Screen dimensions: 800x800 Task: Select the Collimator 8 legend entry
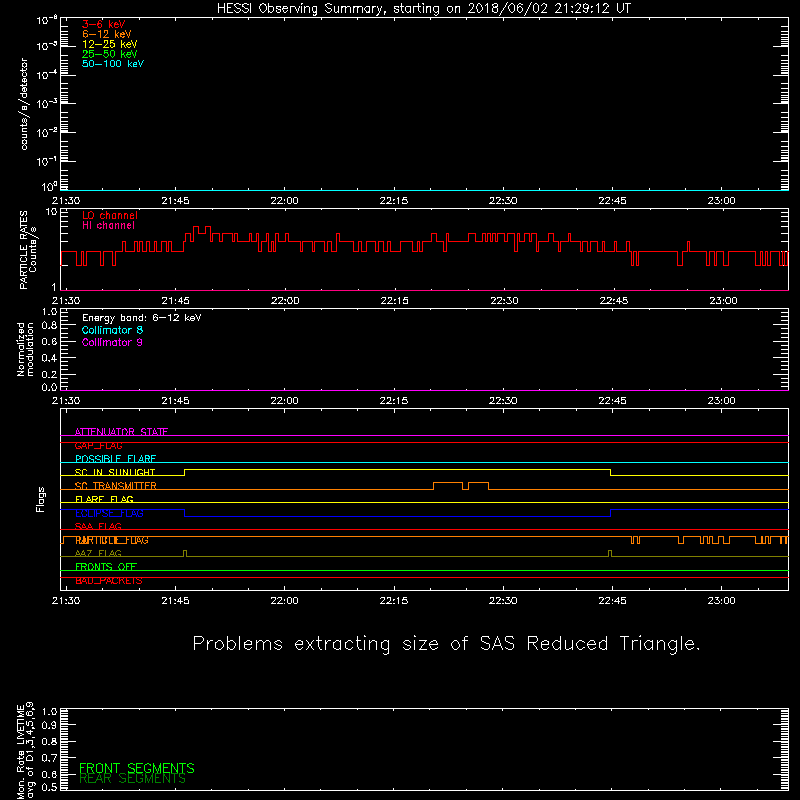112,330
